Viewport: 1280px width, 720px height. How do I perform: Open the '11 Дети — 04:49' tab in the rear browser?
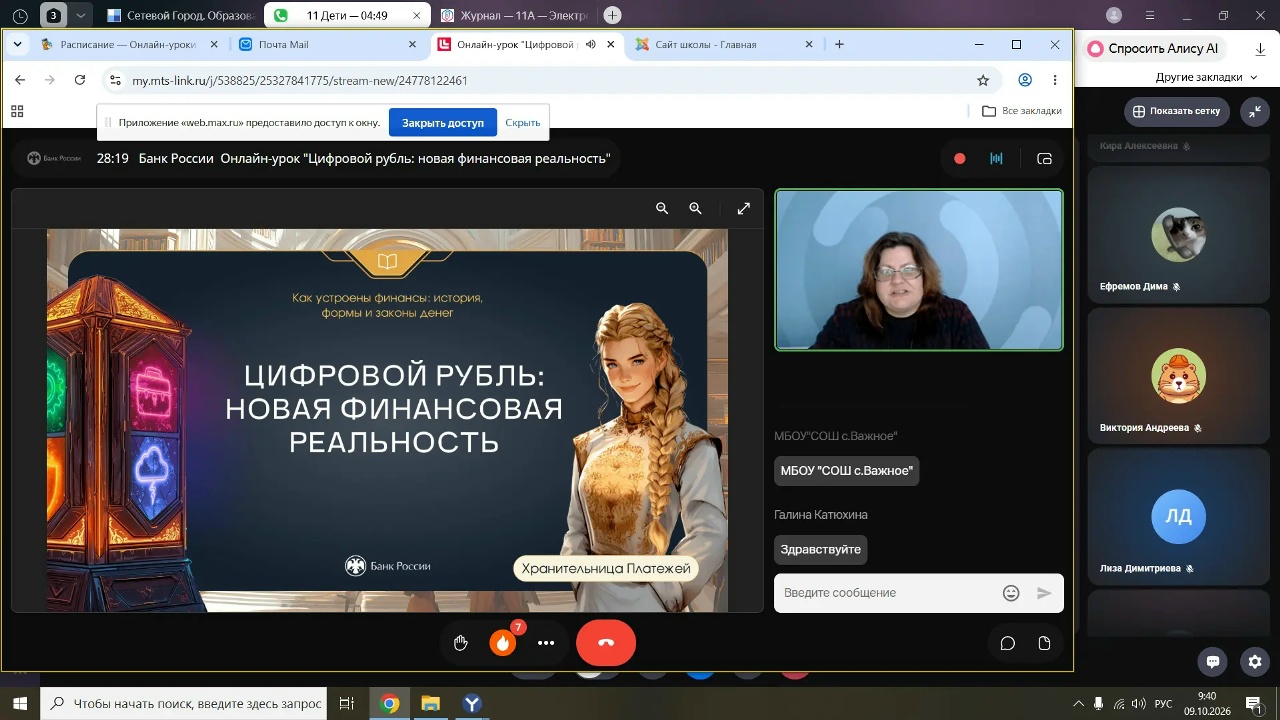pyautogui.click(x=347, y=15)
